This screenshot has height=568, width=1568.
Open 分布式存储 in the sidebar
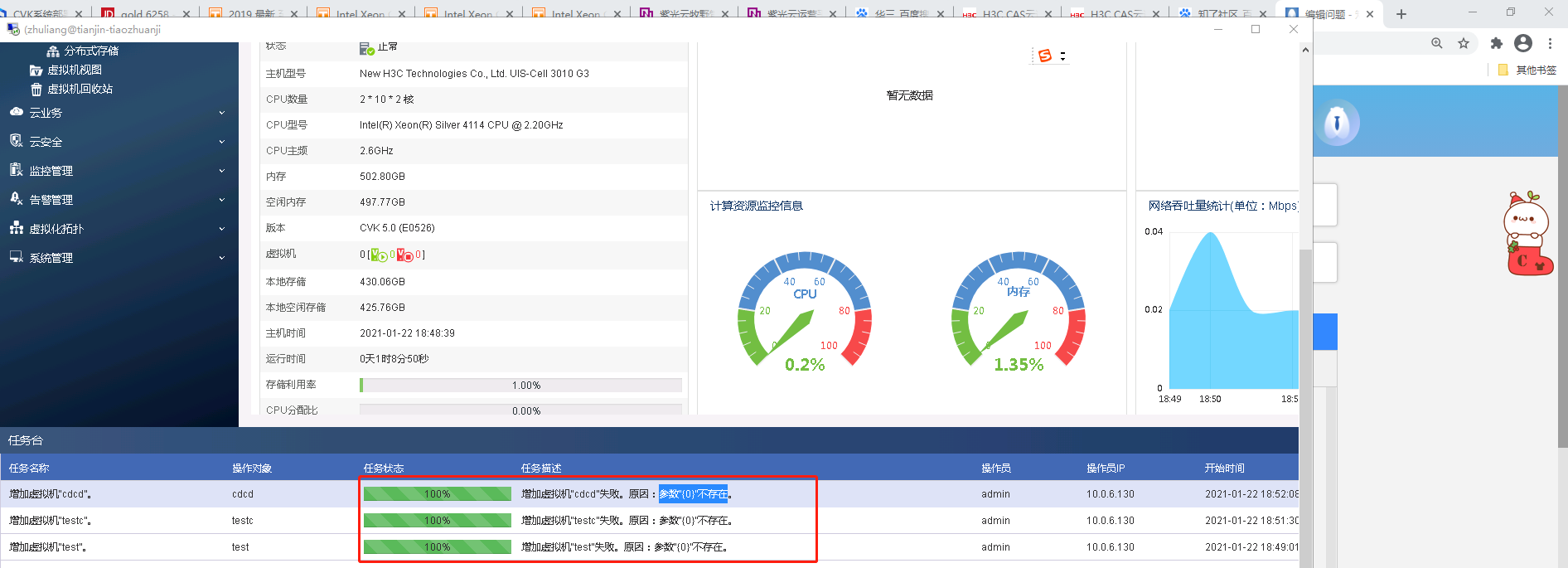point(91,51)
